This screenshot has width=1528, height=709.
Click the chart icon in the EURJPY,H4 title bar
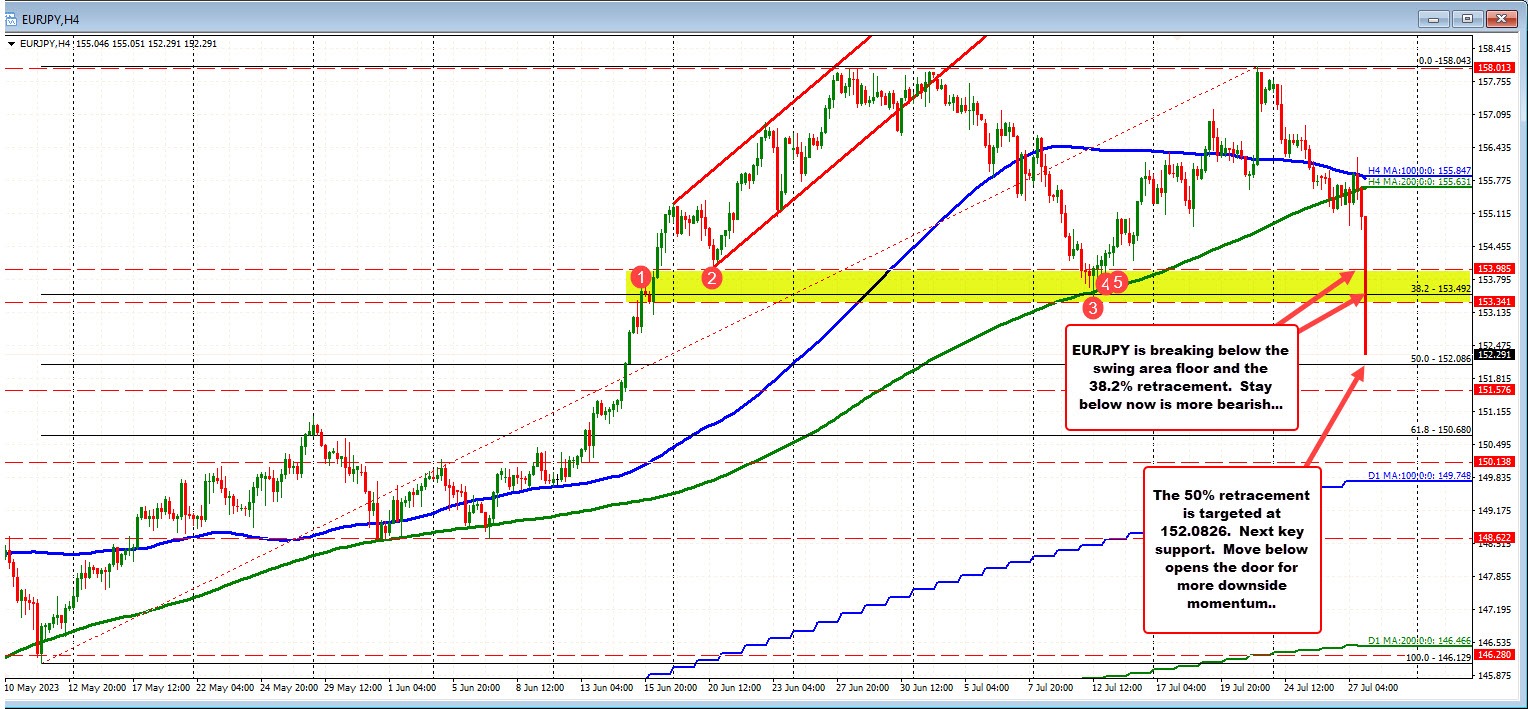(12, 17)
